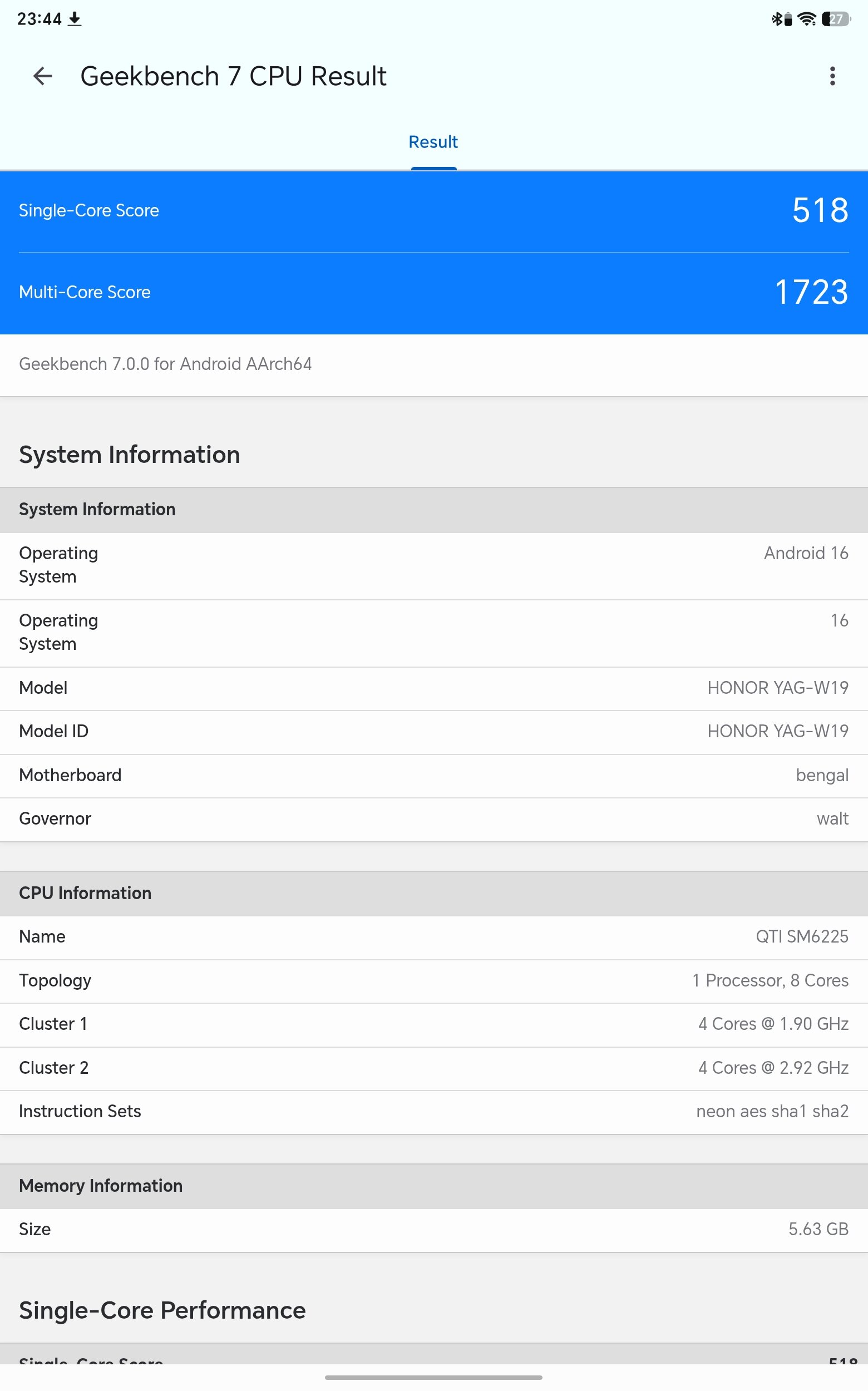Image resolution: width=868 pixels, height=1391 pixels.
Task: Tap the memory Size label
Action: [34, 1230]
